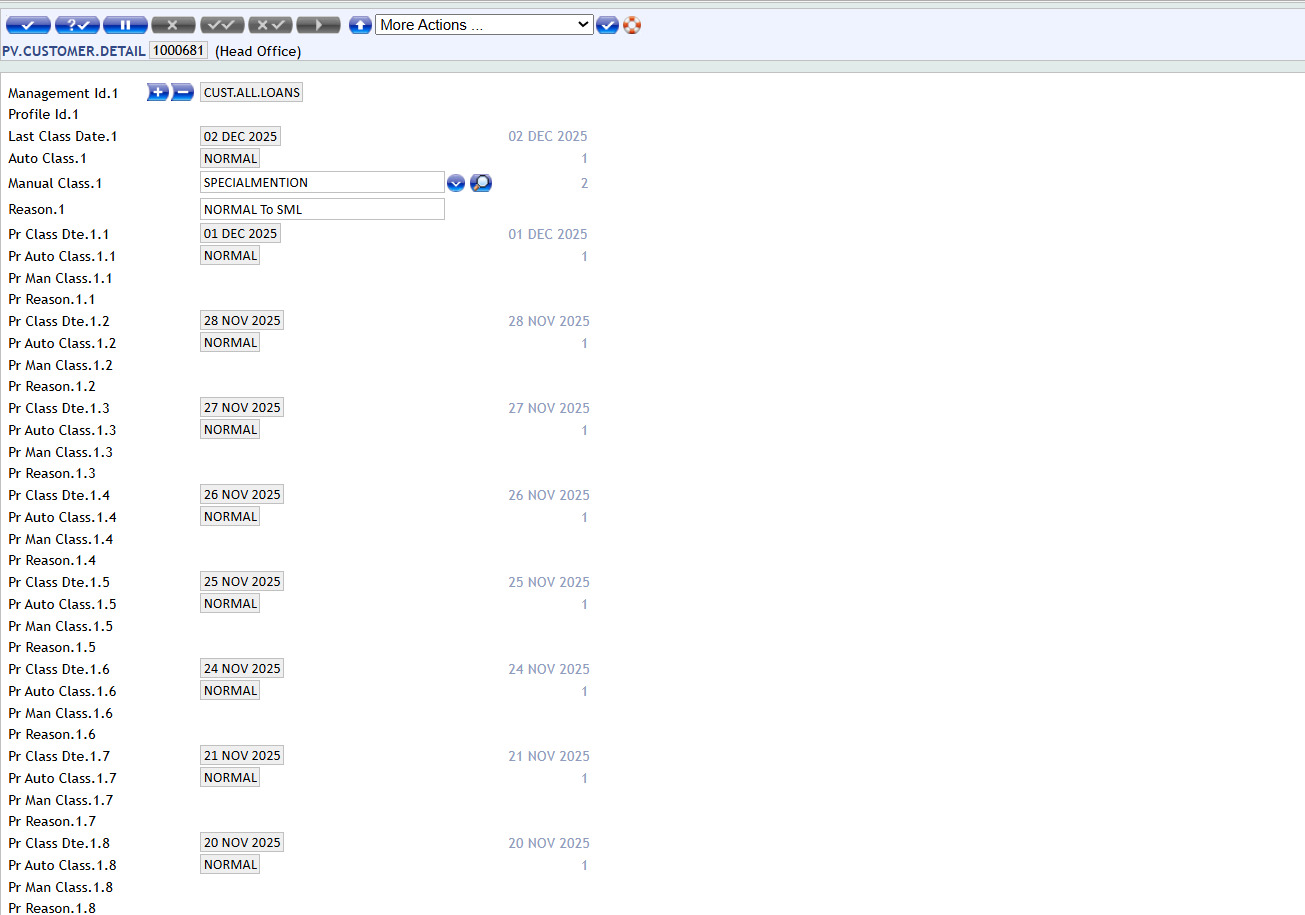Open Manual Class.1 dropdown arrow

[456, 183]
